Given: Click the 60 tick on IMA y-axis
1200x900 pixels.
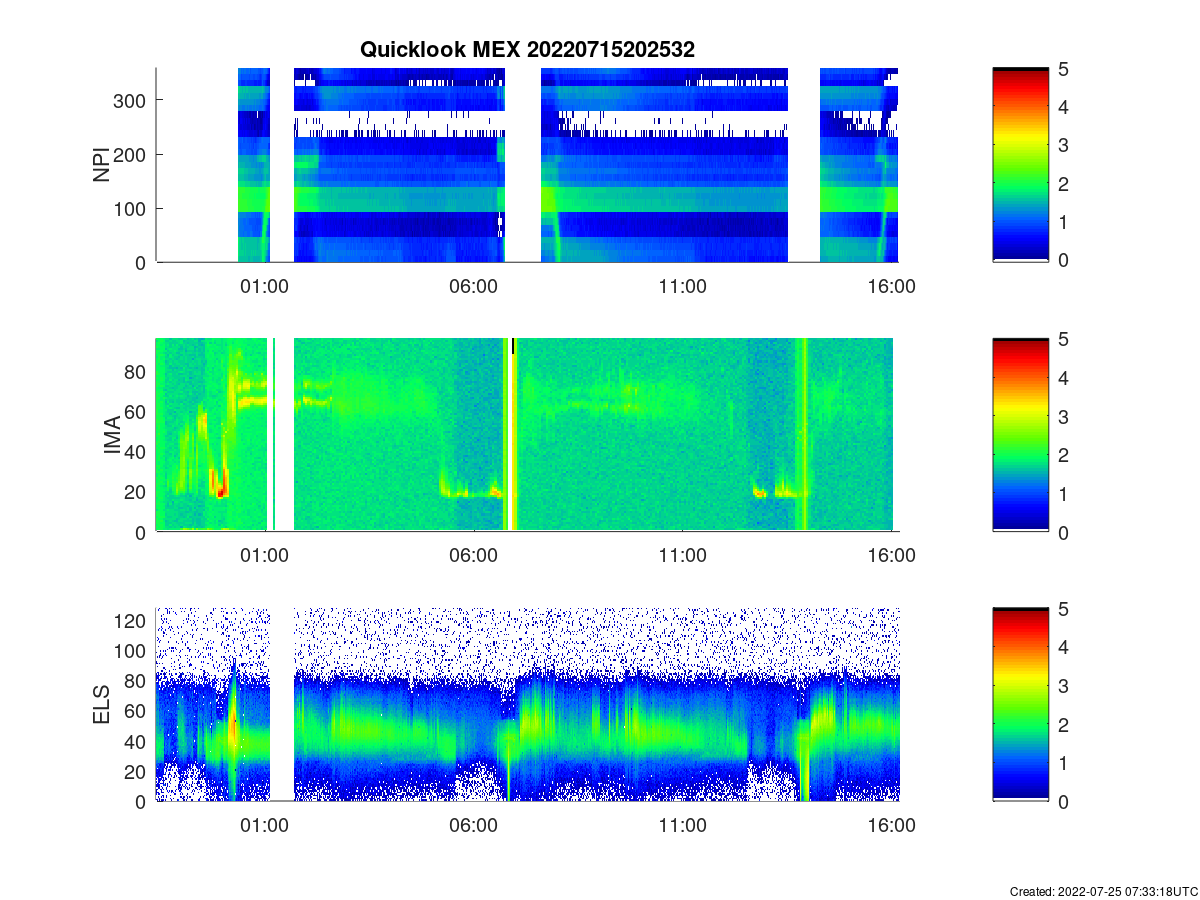Looking at the screenshot, I should [x=137, y=411].
